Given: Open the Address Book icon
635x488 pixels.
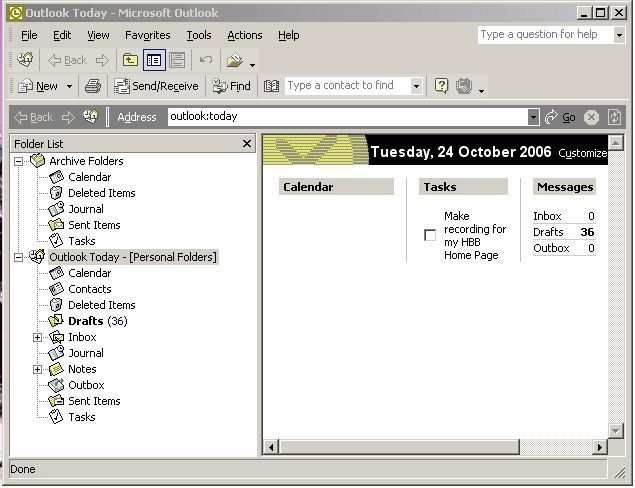Looking at the screenshot, I should pyautogui.click(x=271, y=86).
